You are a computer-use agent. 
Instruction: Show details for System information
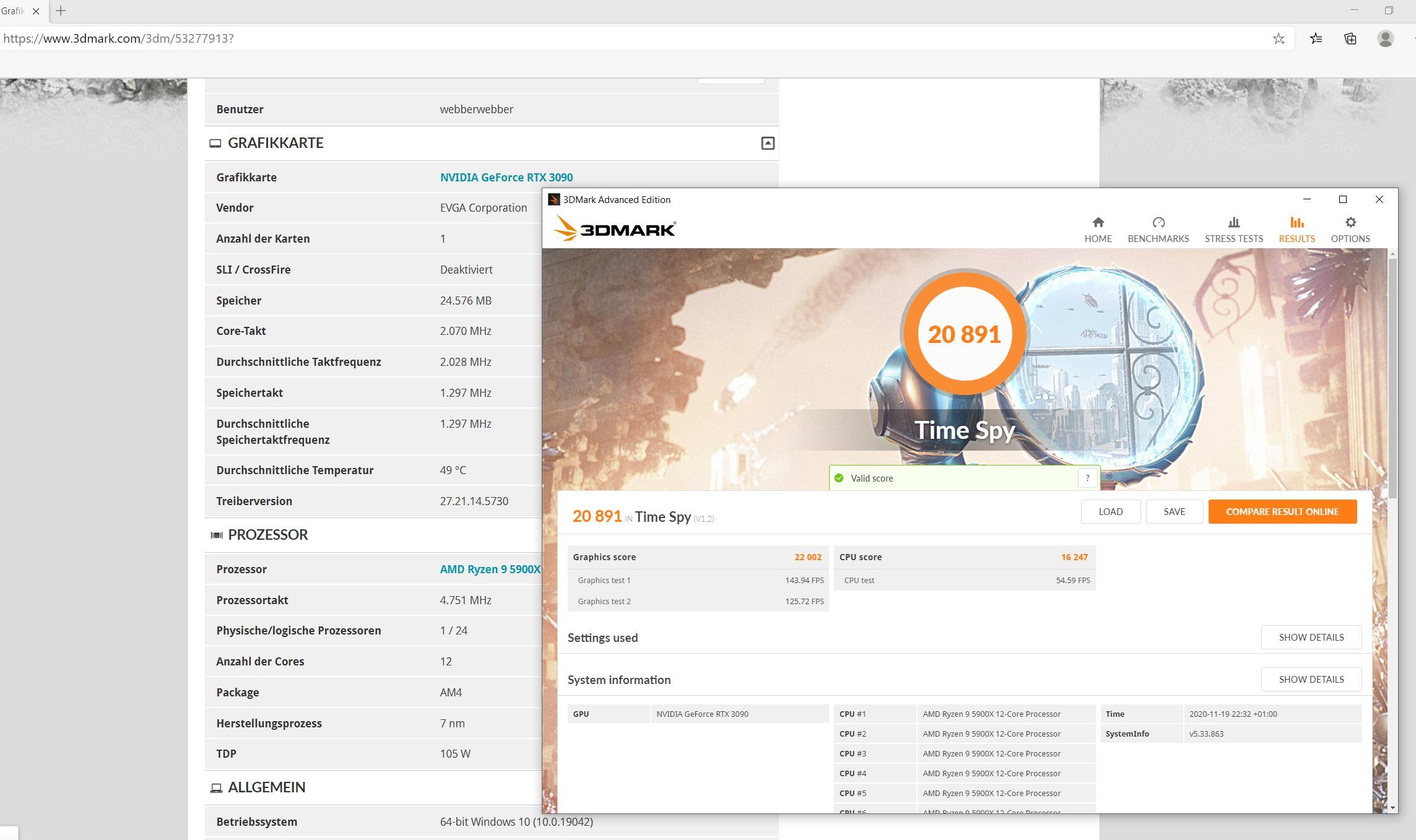click(x=1311, y=679)
